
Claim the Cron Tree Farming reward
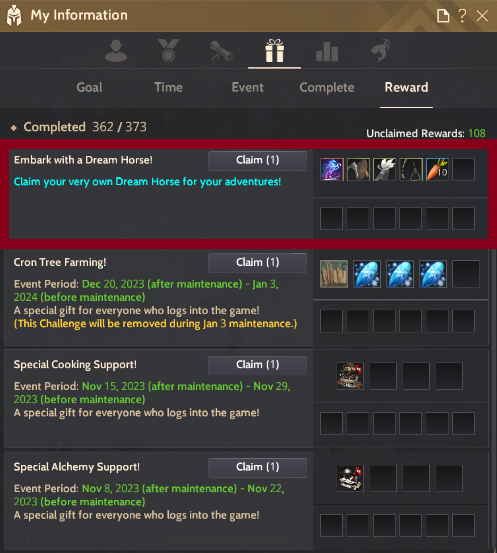point(257,263)
